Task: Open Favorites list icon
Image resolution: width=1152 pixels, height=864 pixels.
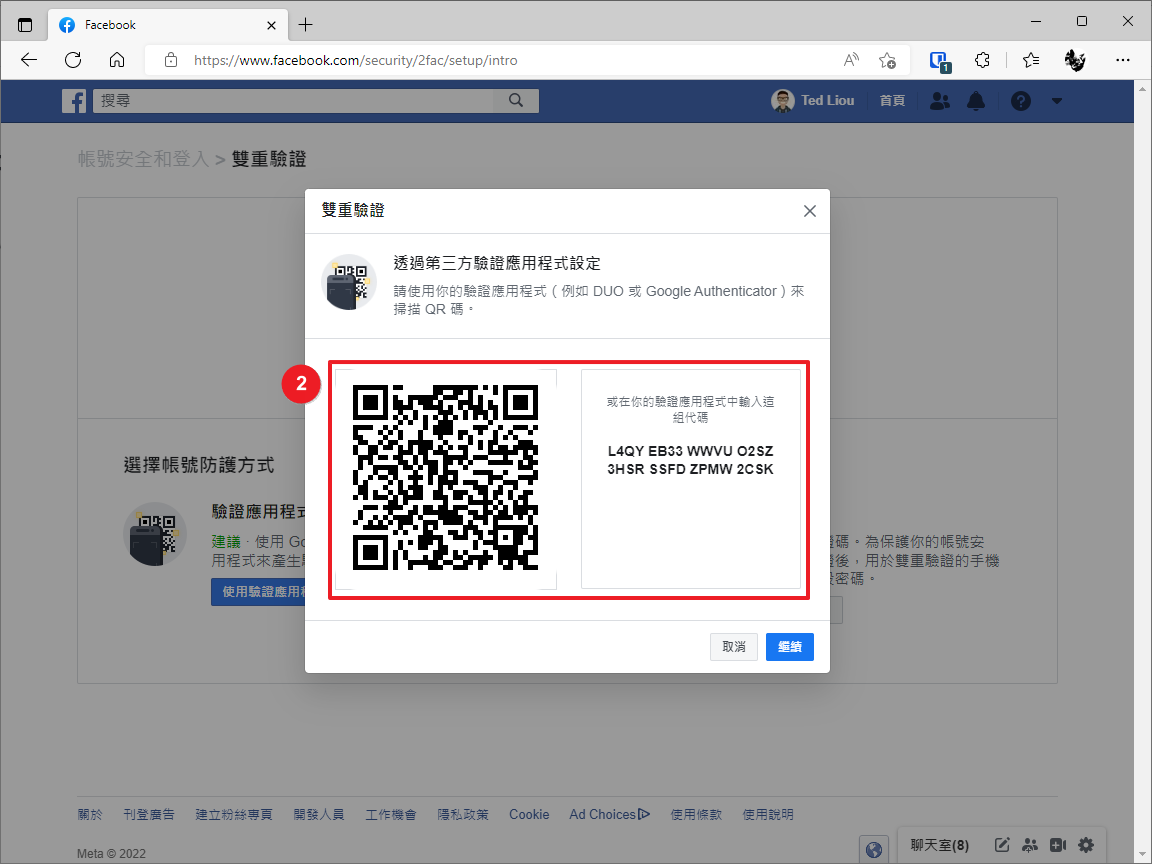Action: (x=1031, y=60)
